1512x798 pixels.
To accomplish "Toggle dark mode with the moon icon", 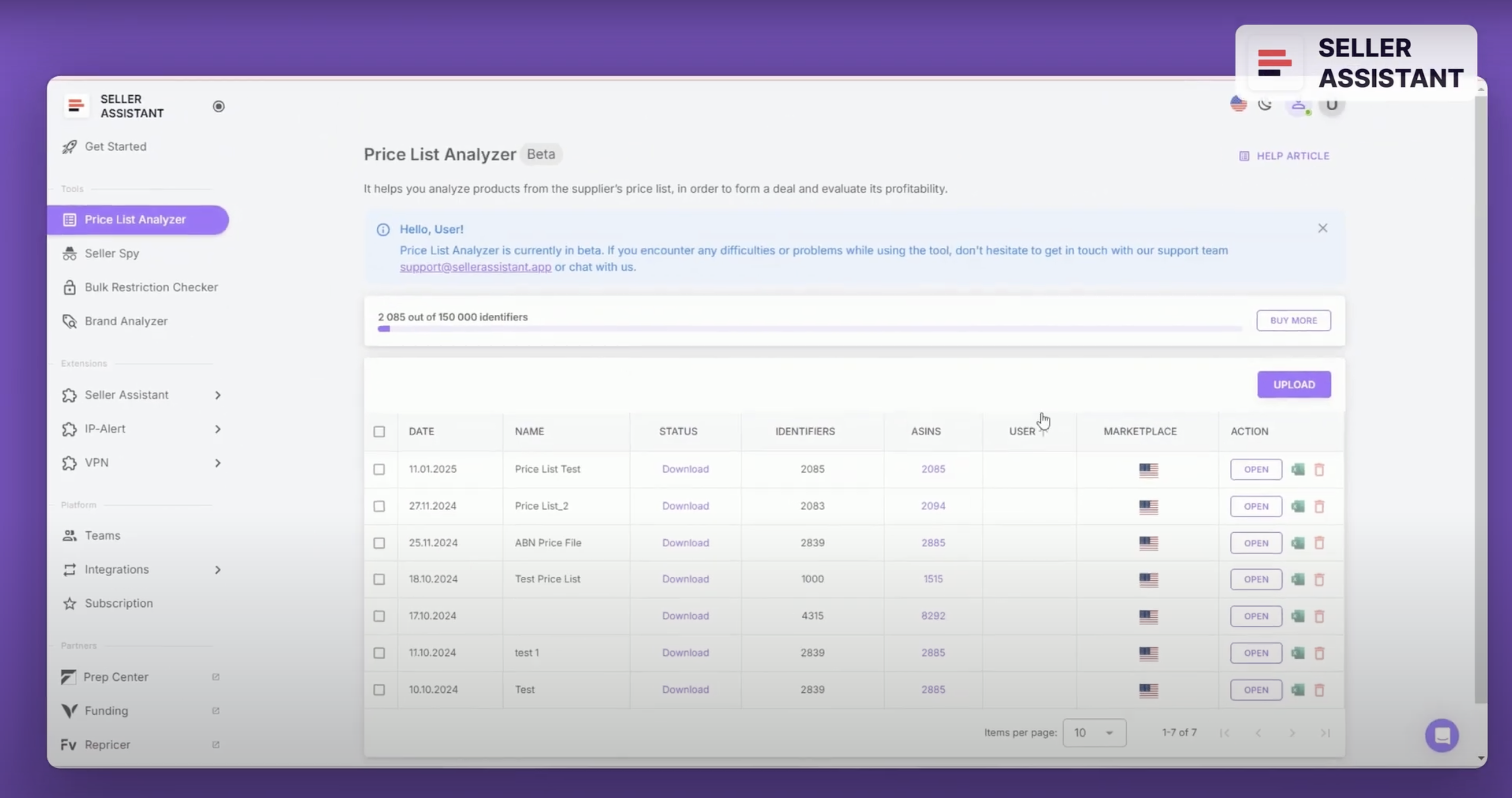I will pos(1265,105).
